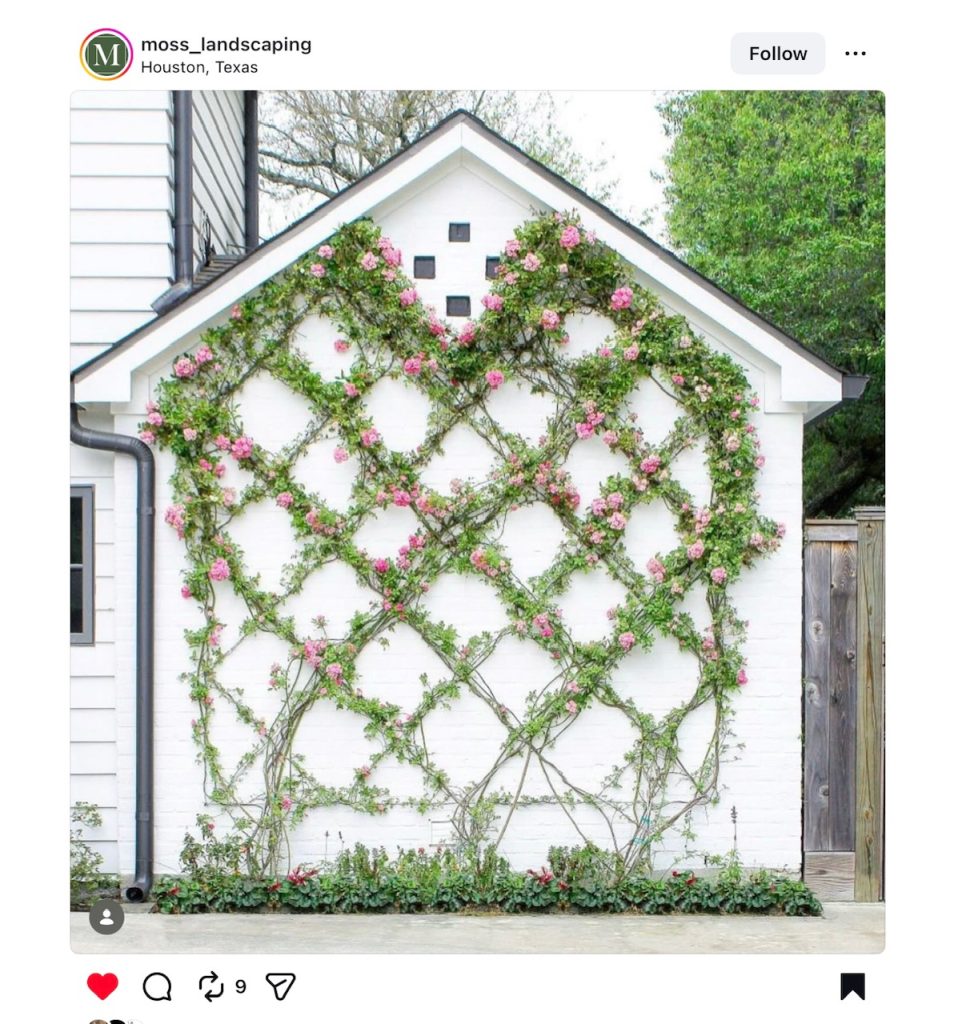Follow the moss_landscaping account
The height and width of the screenshot is (1024, 954).
pyautogui.click(x=778, y=54)
